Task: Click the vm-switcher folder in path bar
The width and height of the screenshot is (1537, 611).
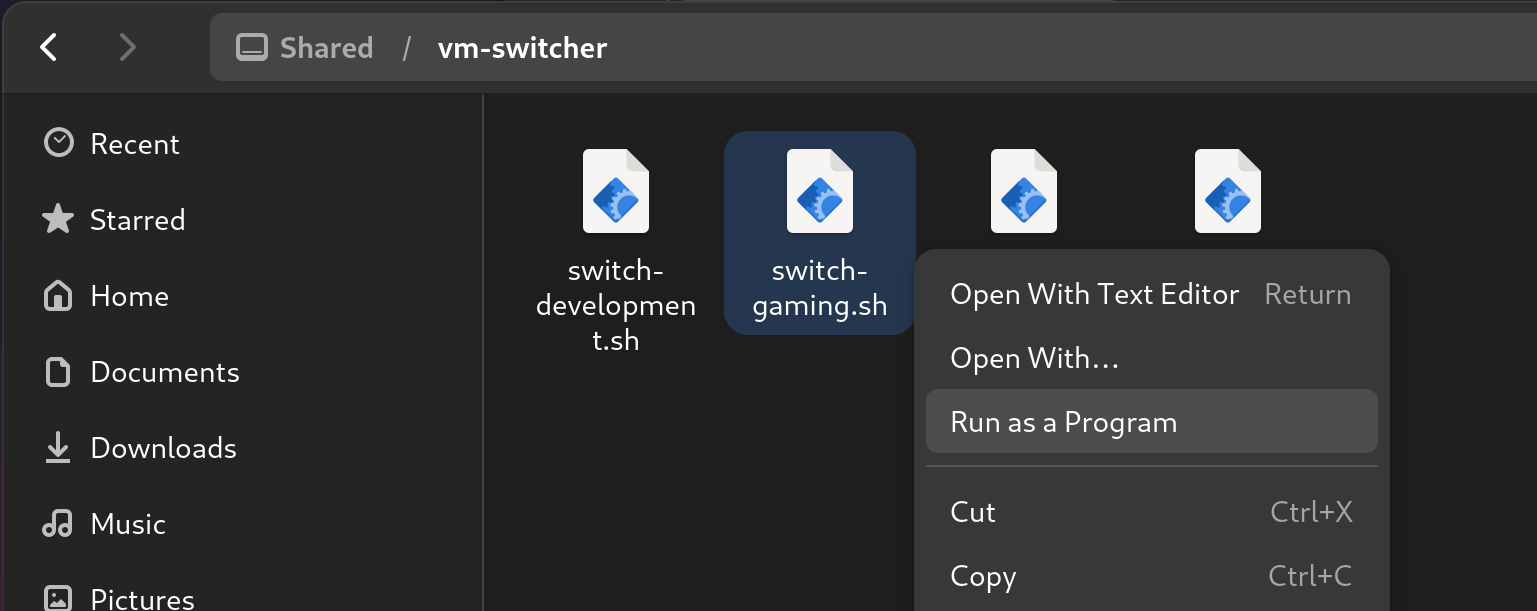Action: (522, 47)
